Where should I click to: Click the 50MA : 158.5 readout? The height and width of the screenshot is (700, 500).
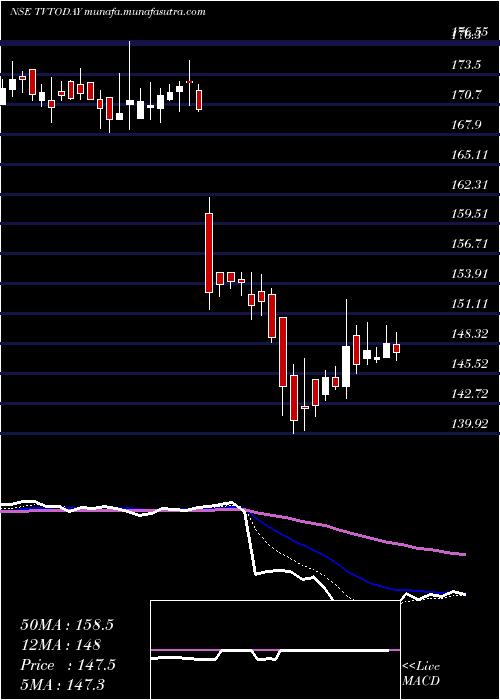coord(67,625)
